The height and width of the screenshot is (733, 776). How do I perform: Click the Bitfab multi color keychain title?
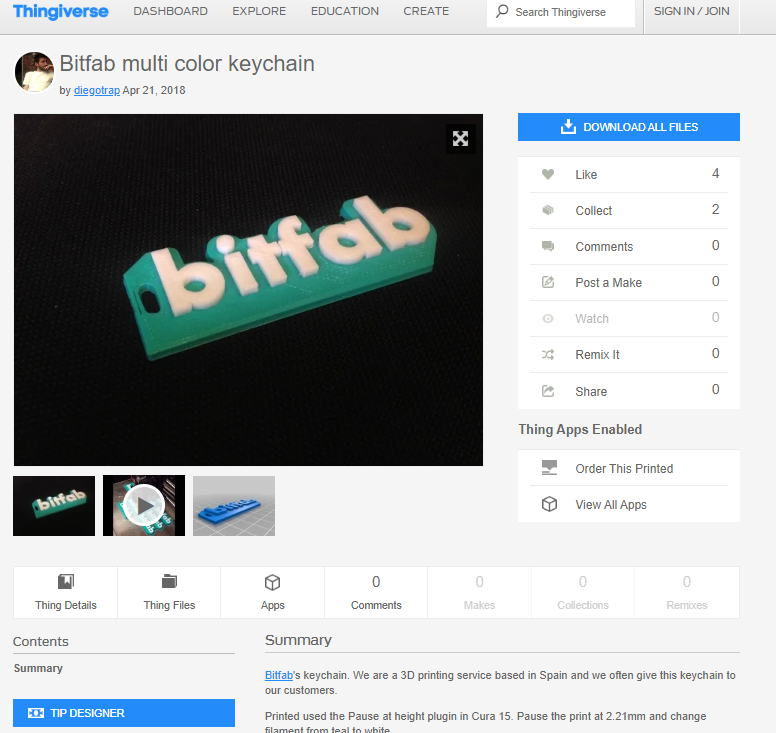187,64
